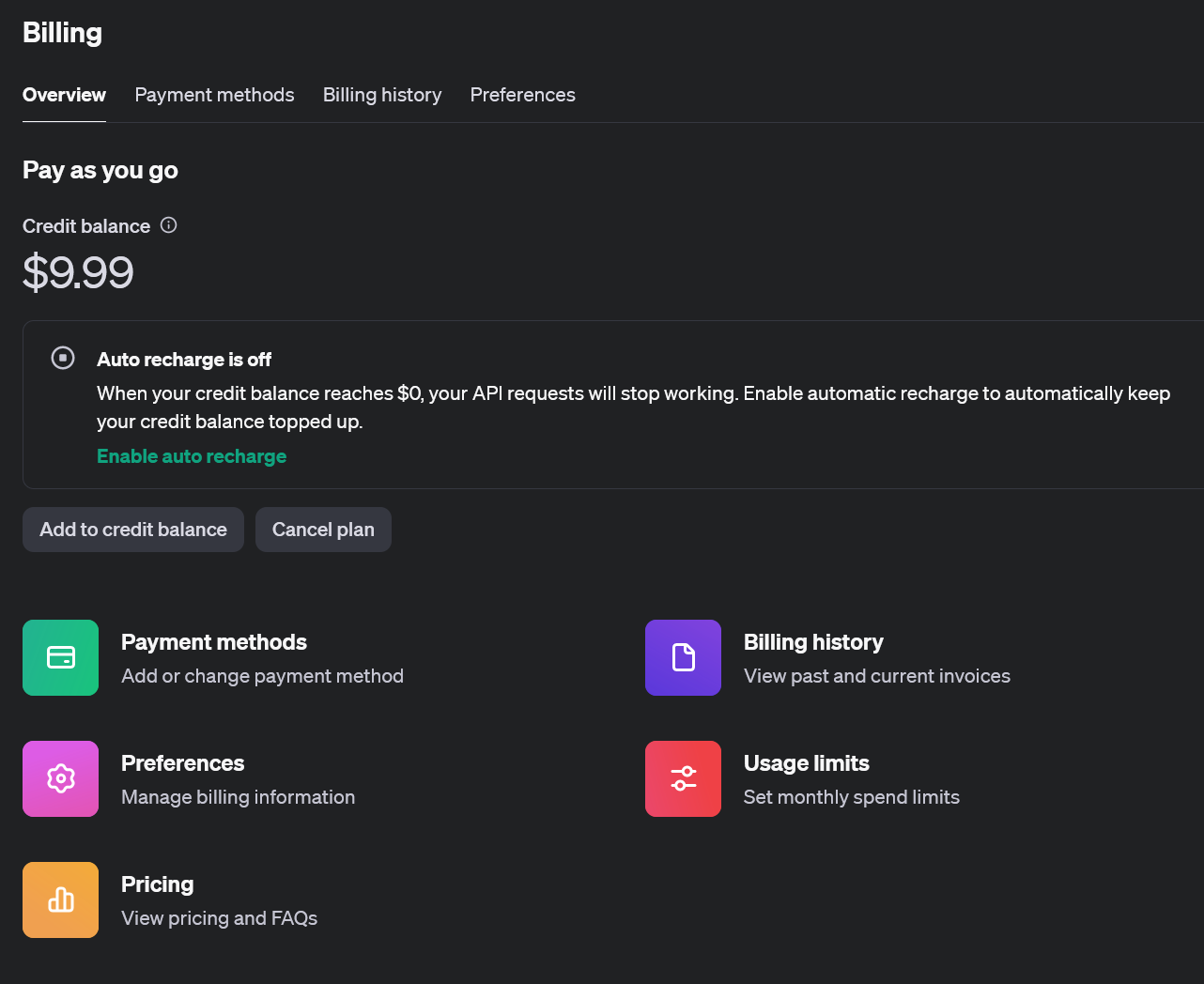Select the Preferences tab
This screenshot has height=984, width=1204.
(522, 95)
